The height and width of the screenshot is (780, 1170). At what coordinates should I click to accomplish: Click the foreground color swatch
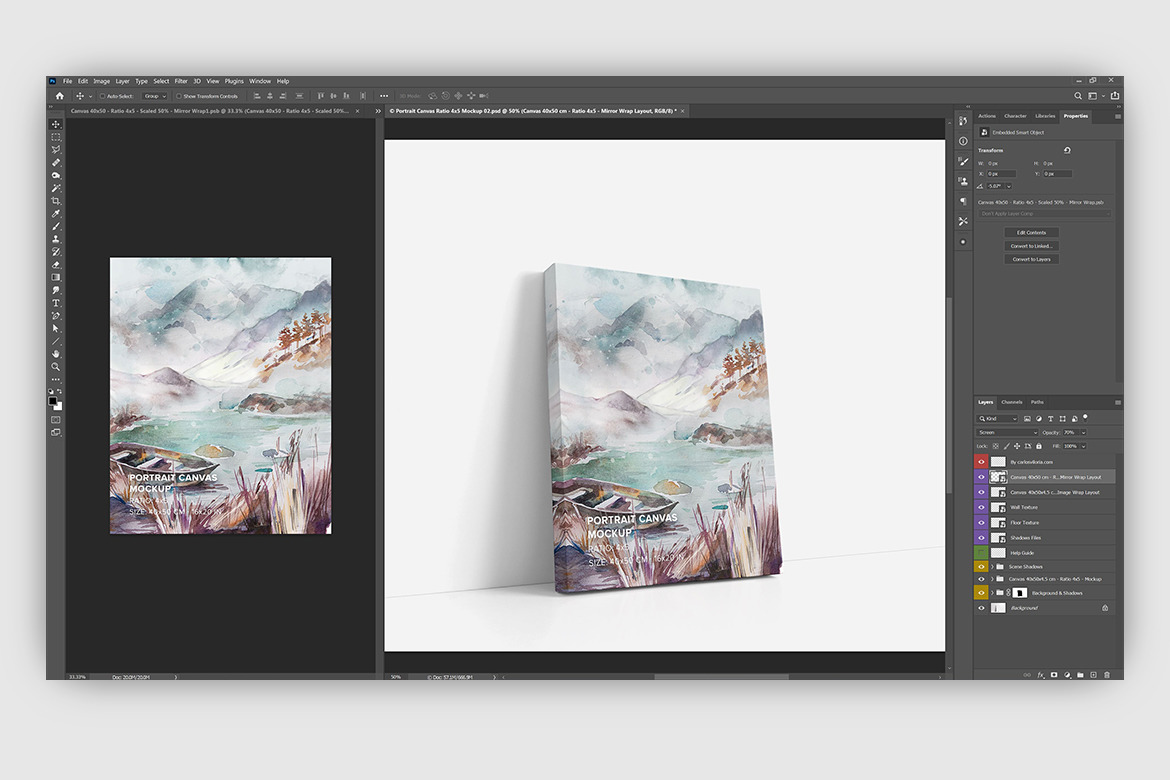(x=54, y=400)
